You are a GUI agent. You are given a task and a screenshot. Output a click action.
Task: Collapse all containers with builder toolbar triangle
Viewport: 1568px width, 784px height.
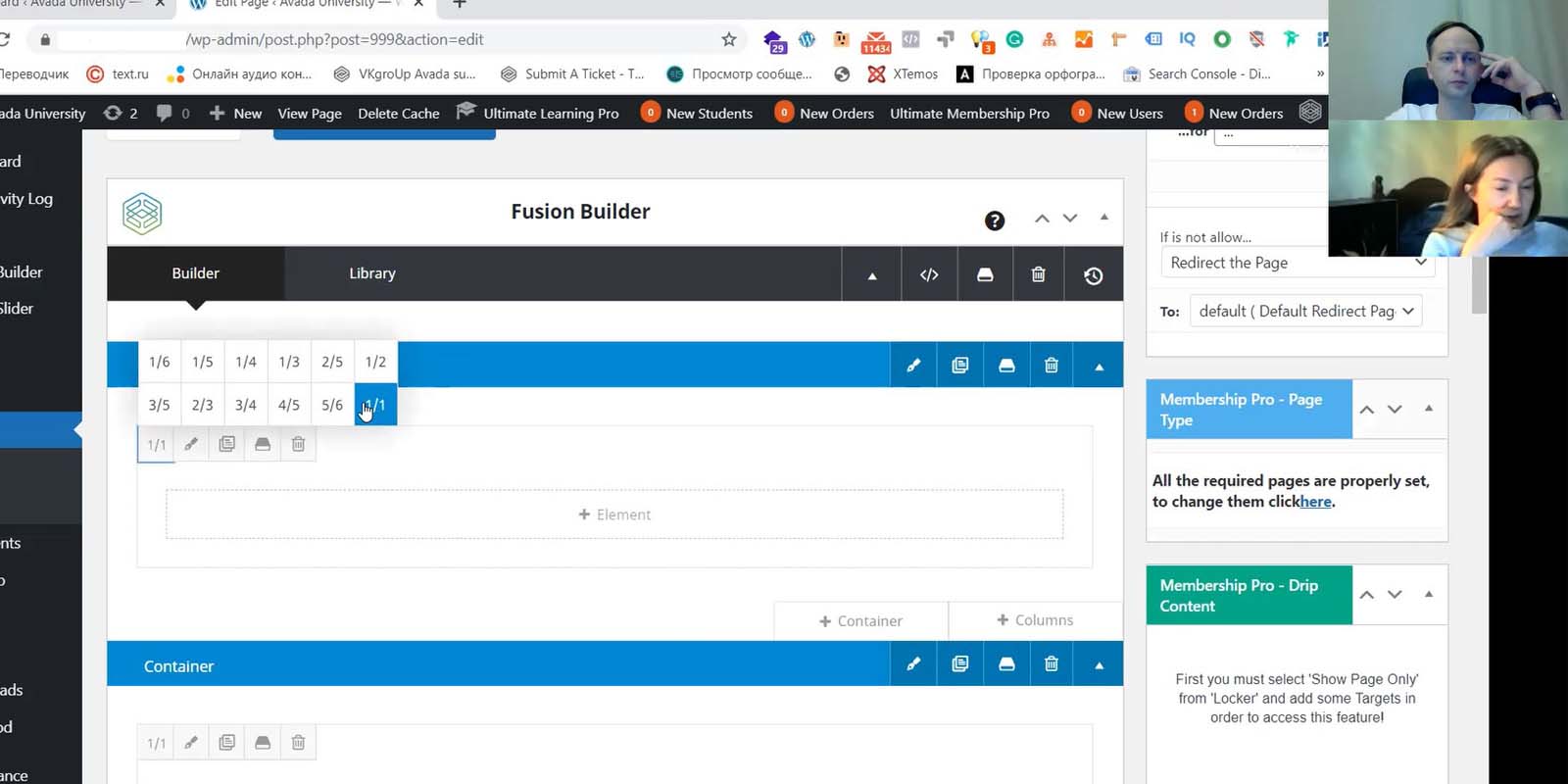point(872,276)
